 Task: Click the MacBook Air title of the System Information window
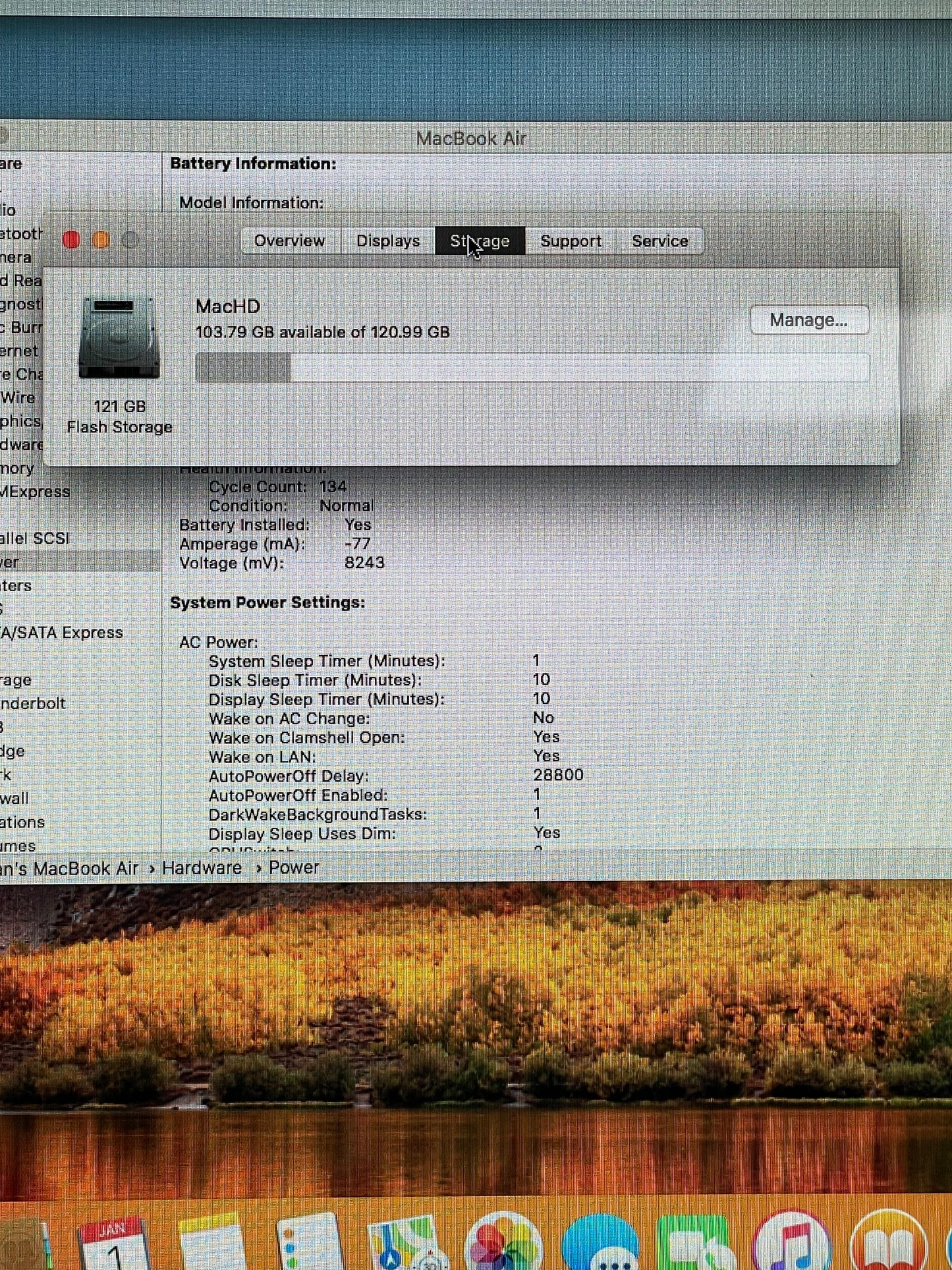click(x=471, y=138)
